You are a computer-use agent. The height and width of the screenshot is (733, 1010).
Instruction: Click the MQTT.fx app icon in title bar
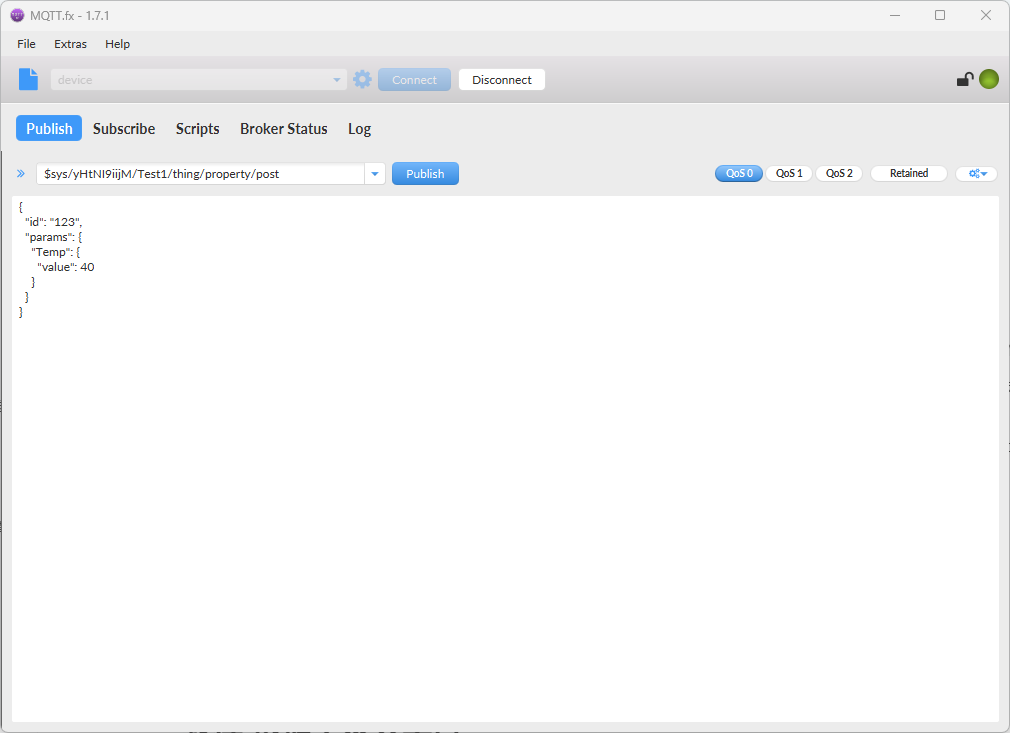(17, 15)
